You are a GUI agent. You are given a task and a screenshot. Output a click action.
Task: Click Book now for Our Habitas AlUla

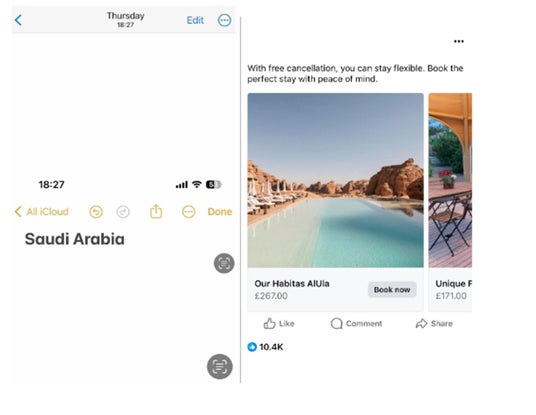point(392,290)
